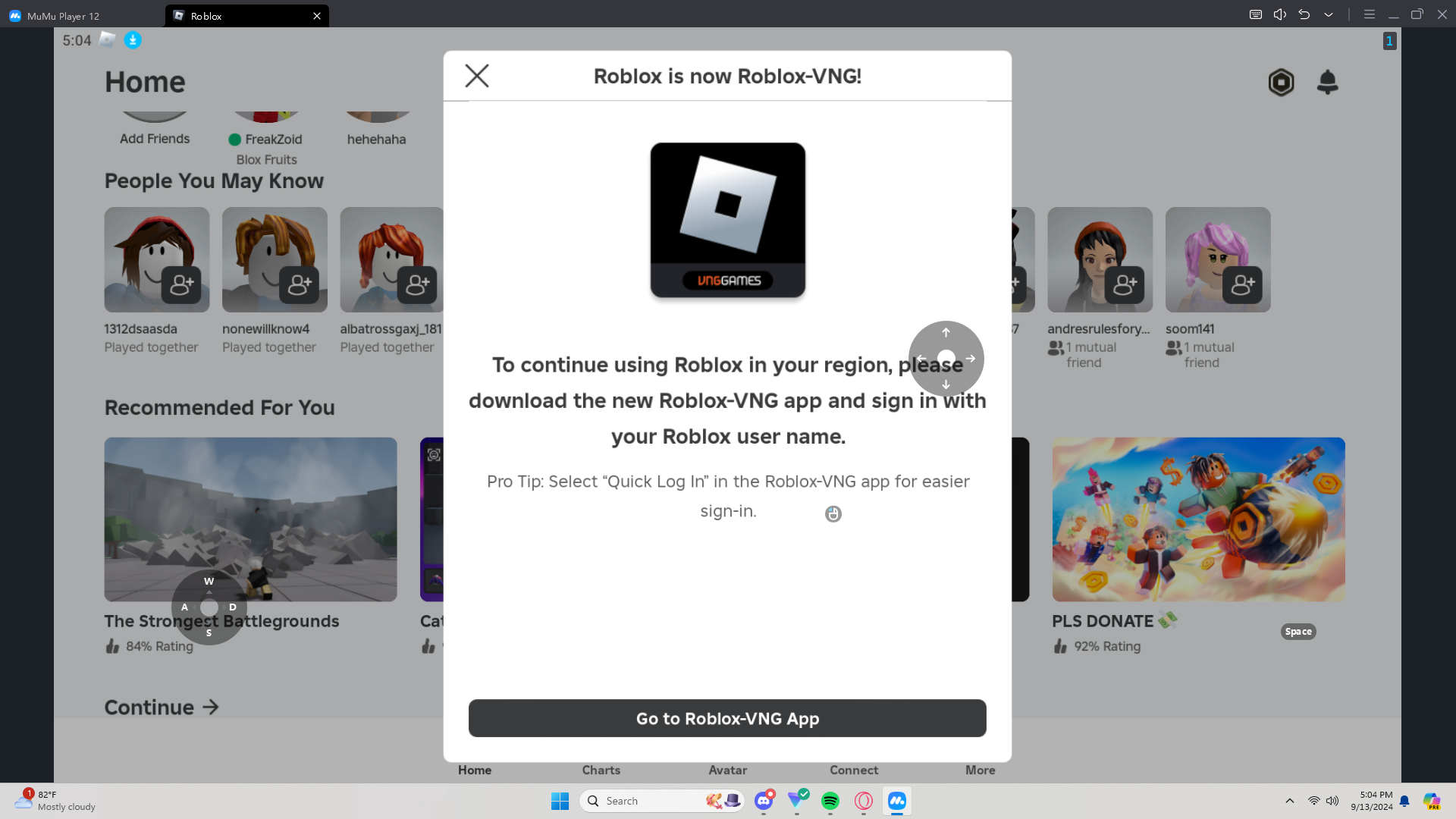The image size is (1456, 819).
Task: Close the Roblox-VNG dialog with the X
Action: (477, 76)
